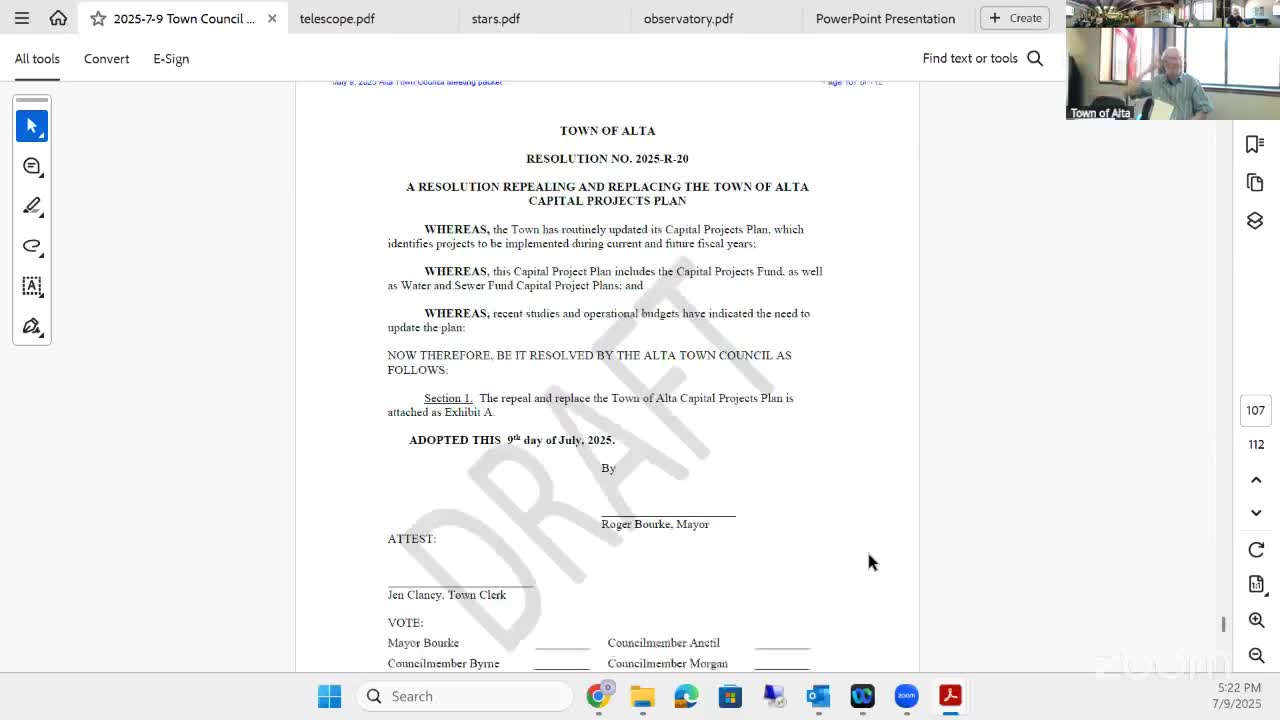This screenshot has height=720, width=1280.
Task: Open the Acrobat hamburger menu
Action: pos(22,18)
